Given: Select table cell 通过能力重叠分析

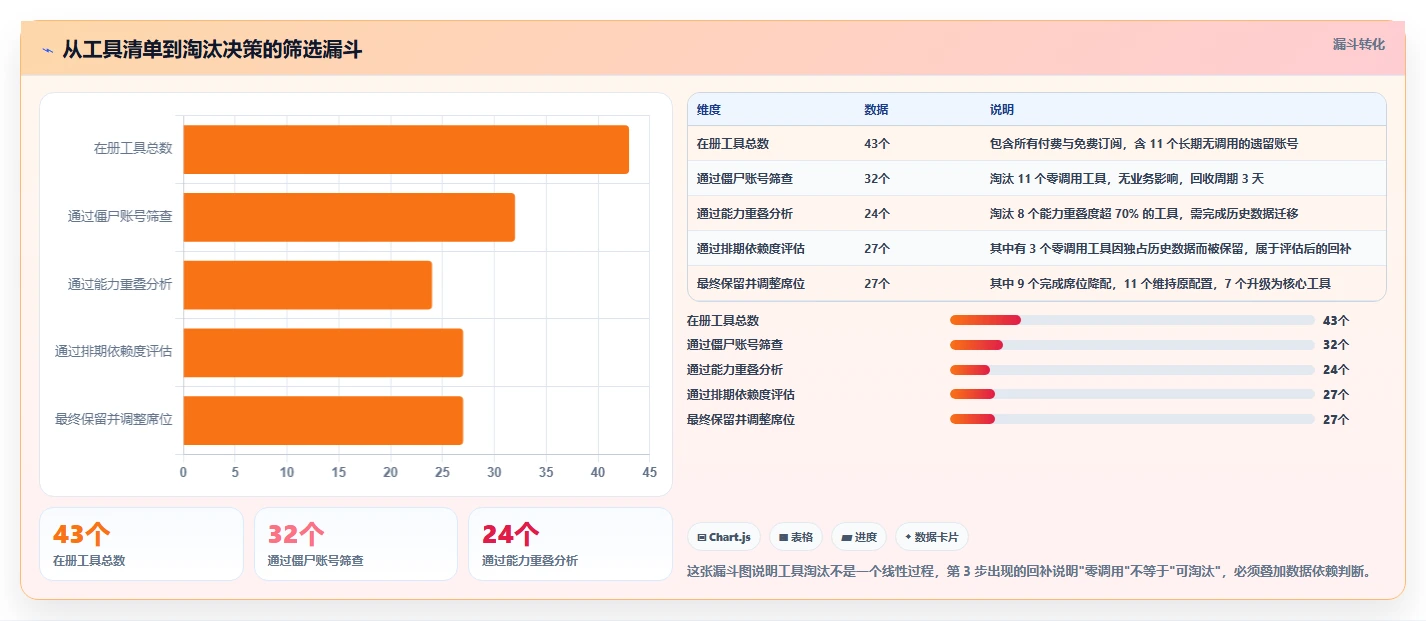Looking at the screenshot, I should click(745, 214).
